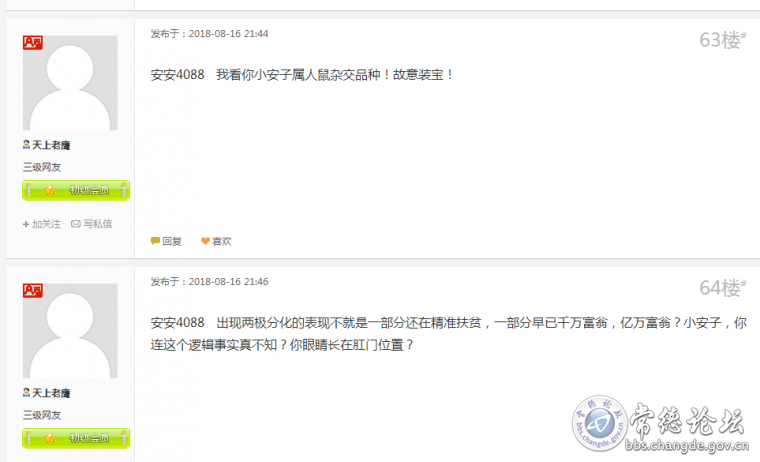Like post 63 with heart icon

[x=205, y=241]
